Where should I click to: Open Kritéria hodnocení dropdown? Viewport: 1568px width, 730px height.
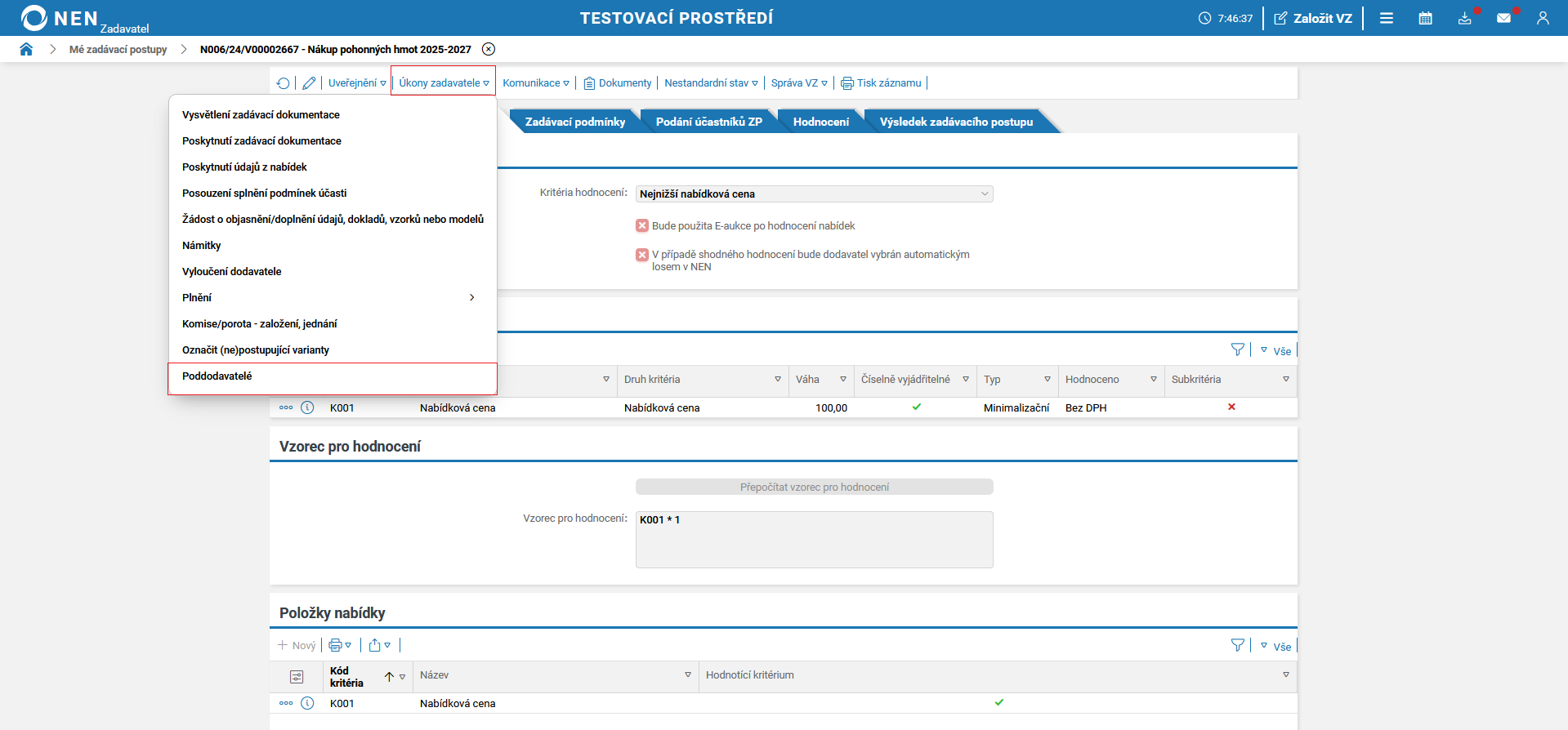[815, 194]
